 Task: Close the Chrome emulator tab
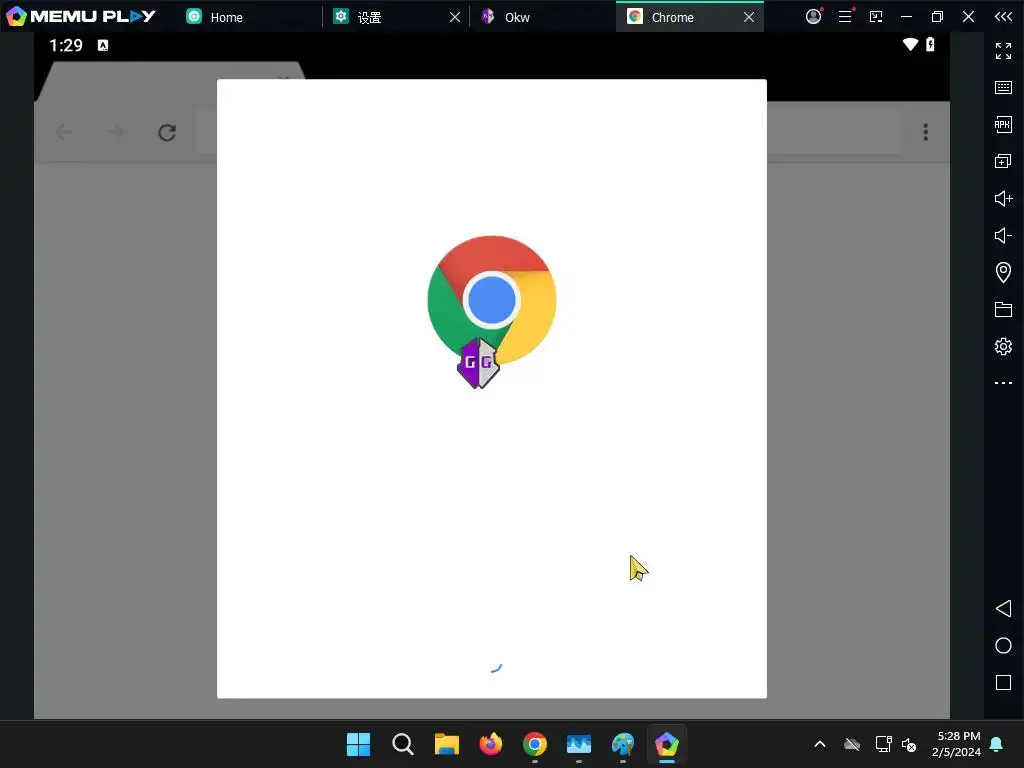749,18
